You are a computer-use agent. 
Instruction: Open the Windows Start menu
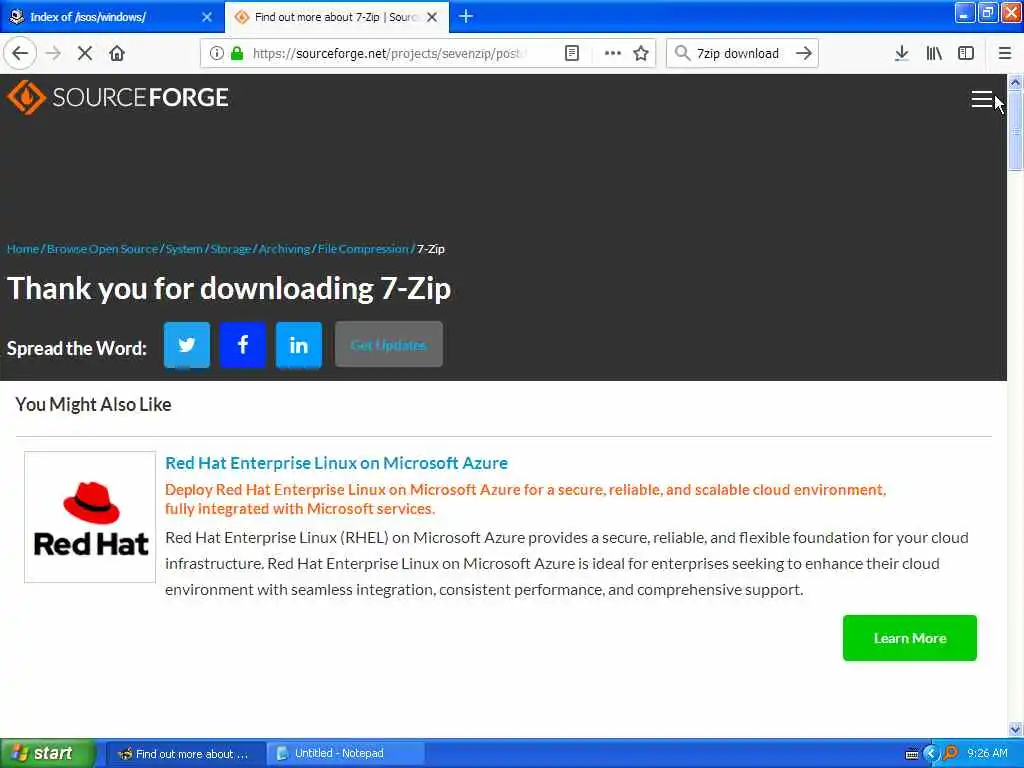coord(48,753)
